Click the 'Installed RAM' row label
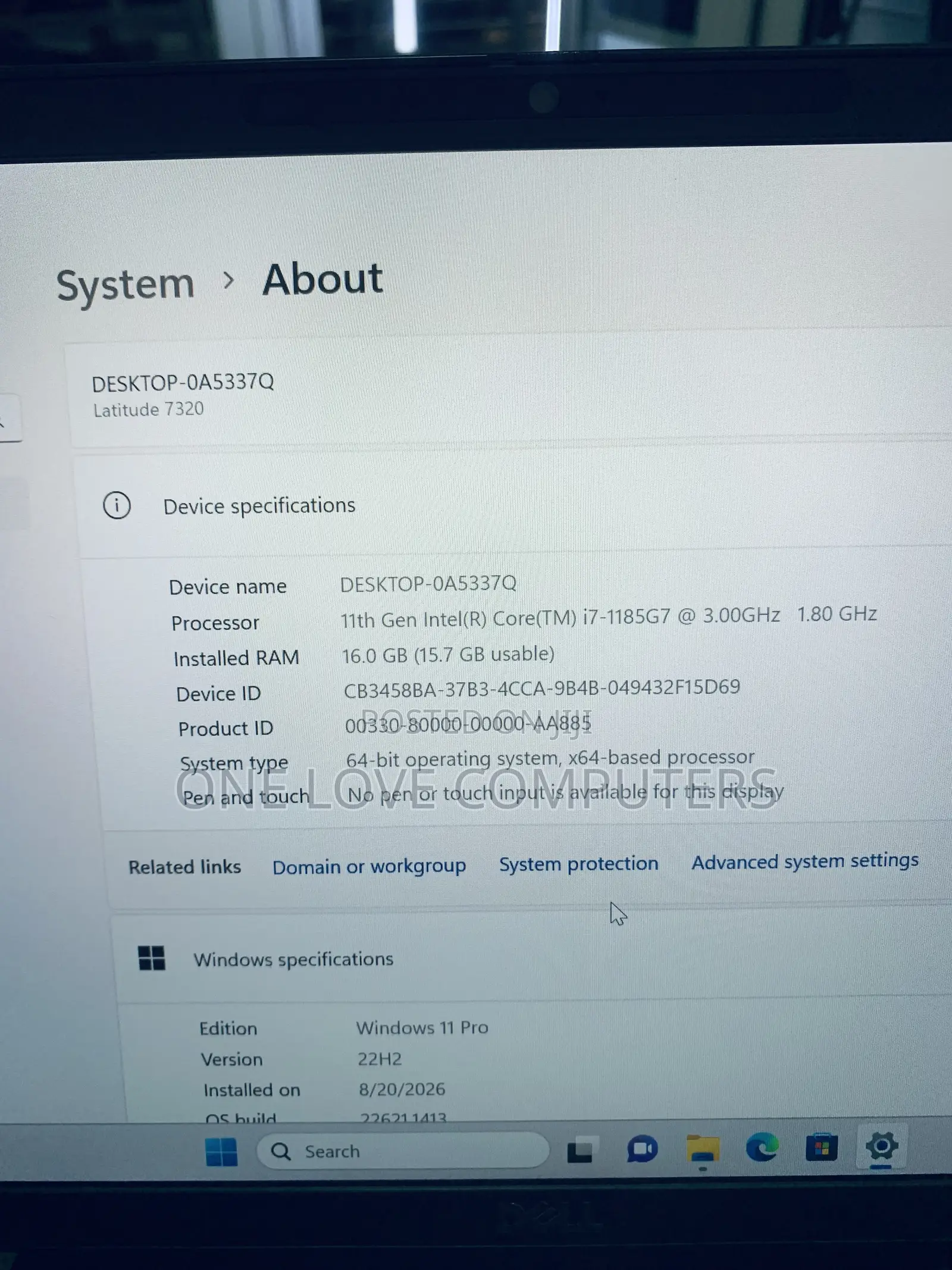This screenshot has height=1270, width=952. [x=236, y=659]
